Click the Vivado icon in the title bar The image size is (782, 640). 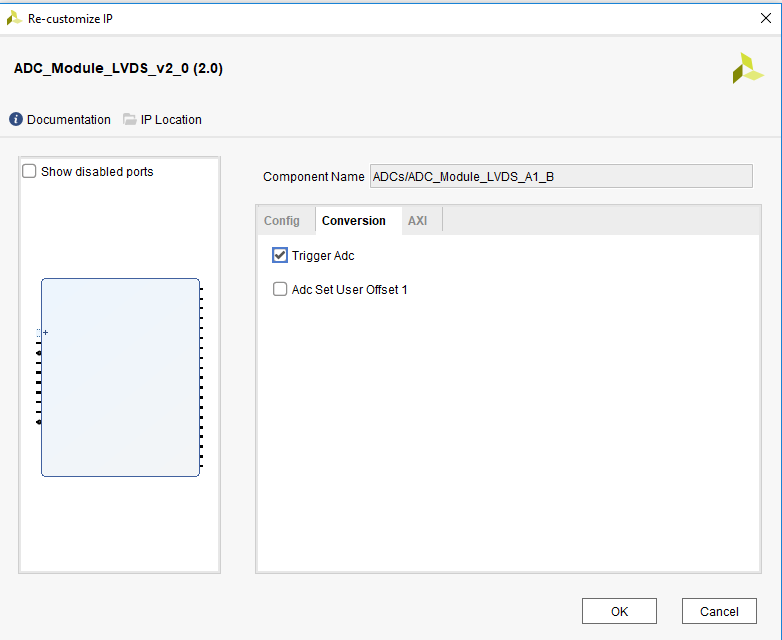(x=14, y=18)
